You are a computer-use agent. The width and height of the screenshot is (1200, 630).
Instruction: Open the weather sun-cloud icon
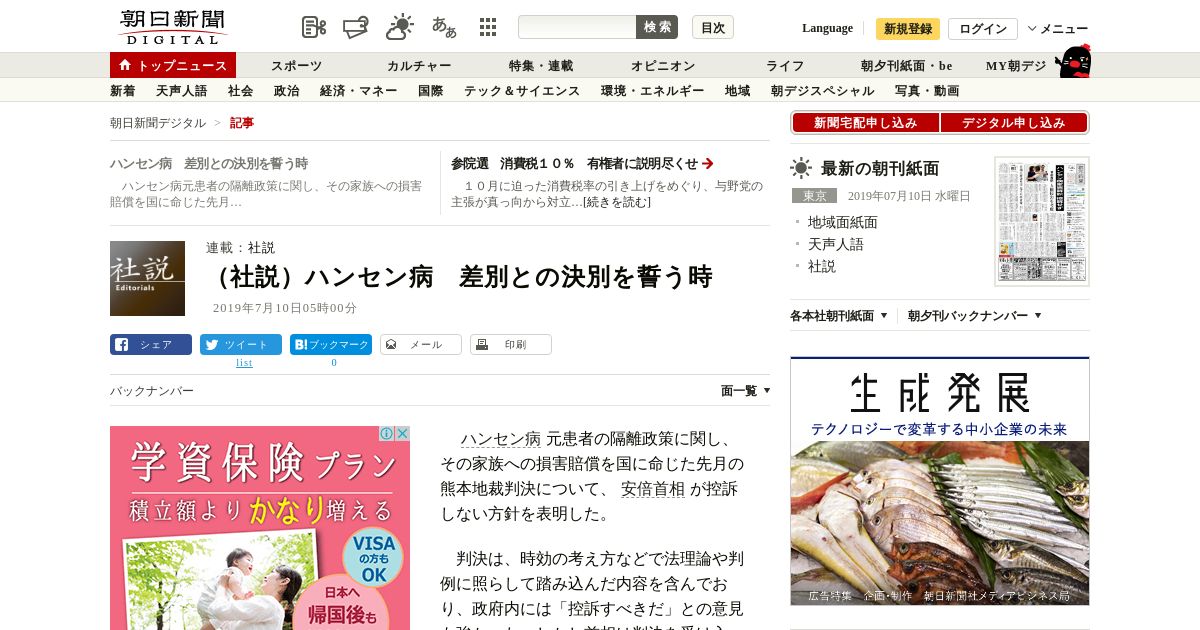(x=400, y=27)
